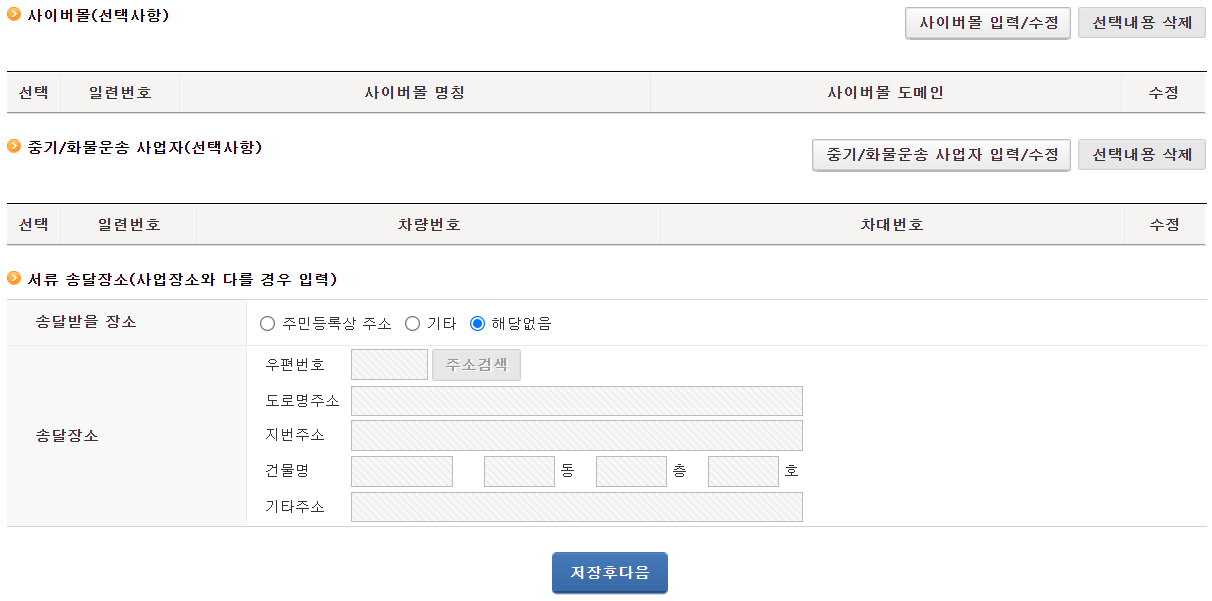Screen dimensions: 1212x601
Task: Open 중기/화물운송 사업자 입력/수정
Action: (x=941, y=155)
